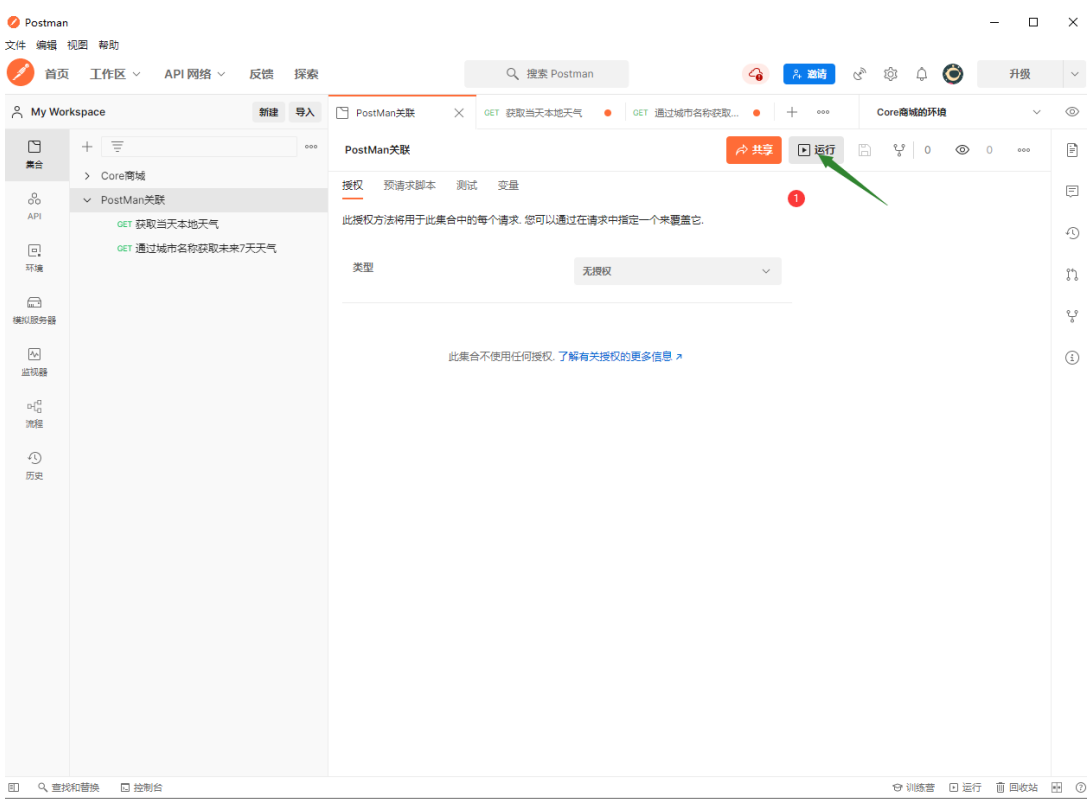Open the Flows (流程) sidebar panel
This screenshot has height=799, width=1091.
(34, 414)
